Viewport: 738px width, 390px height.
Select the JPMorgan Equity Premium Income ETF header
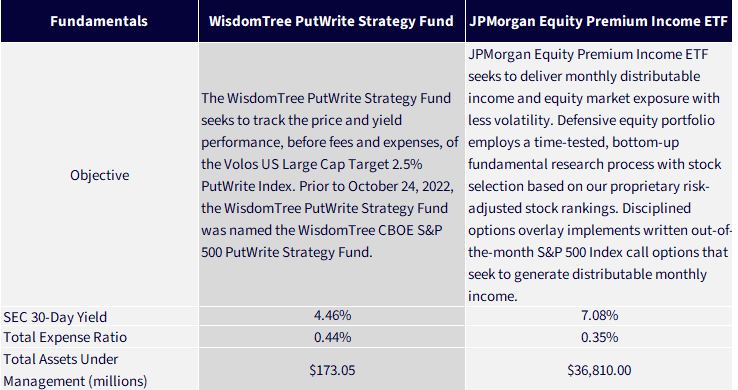tap(598, 21)
